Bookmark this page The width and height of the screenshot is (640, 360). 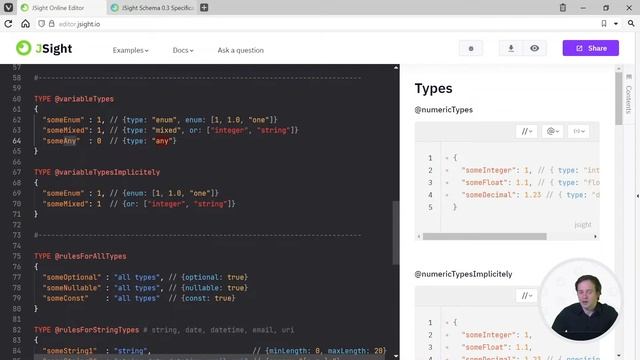(604, 24)
